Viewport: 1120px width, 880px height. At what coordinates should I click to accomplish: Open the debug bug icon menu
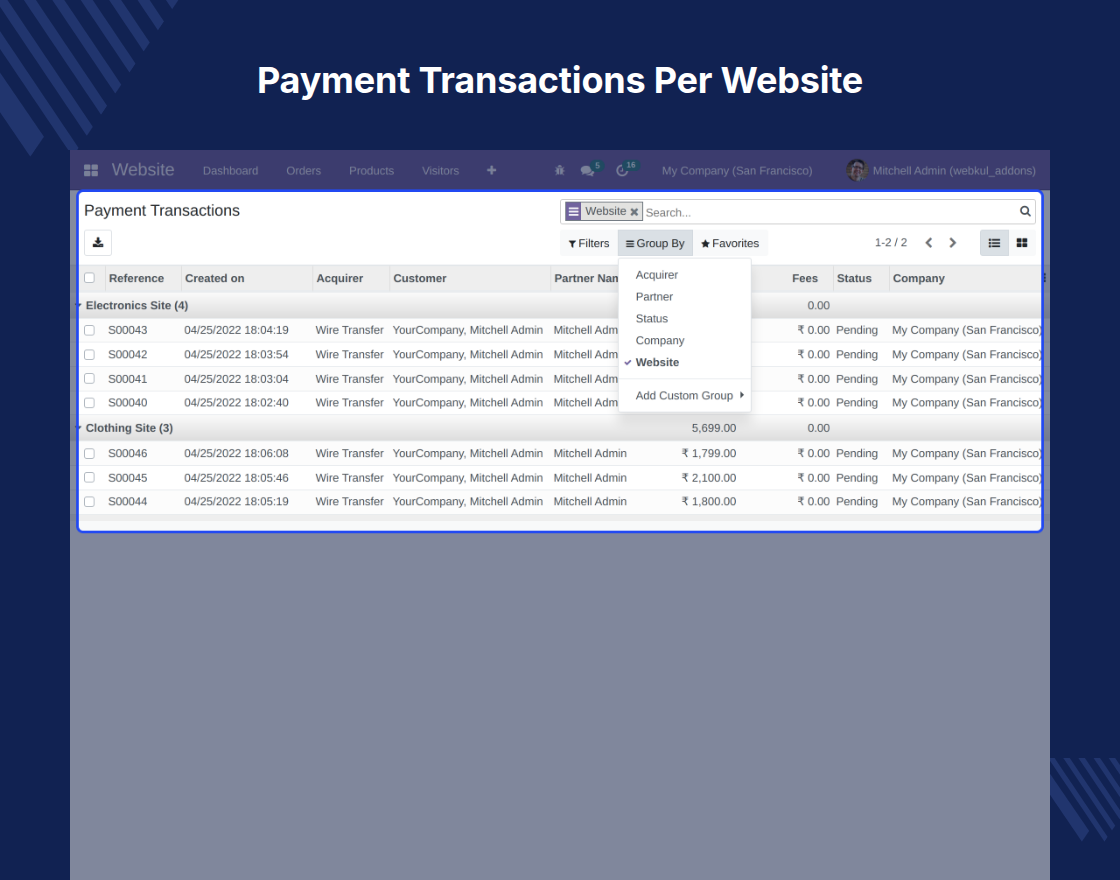pyautogui.click(x=559, y=170)
